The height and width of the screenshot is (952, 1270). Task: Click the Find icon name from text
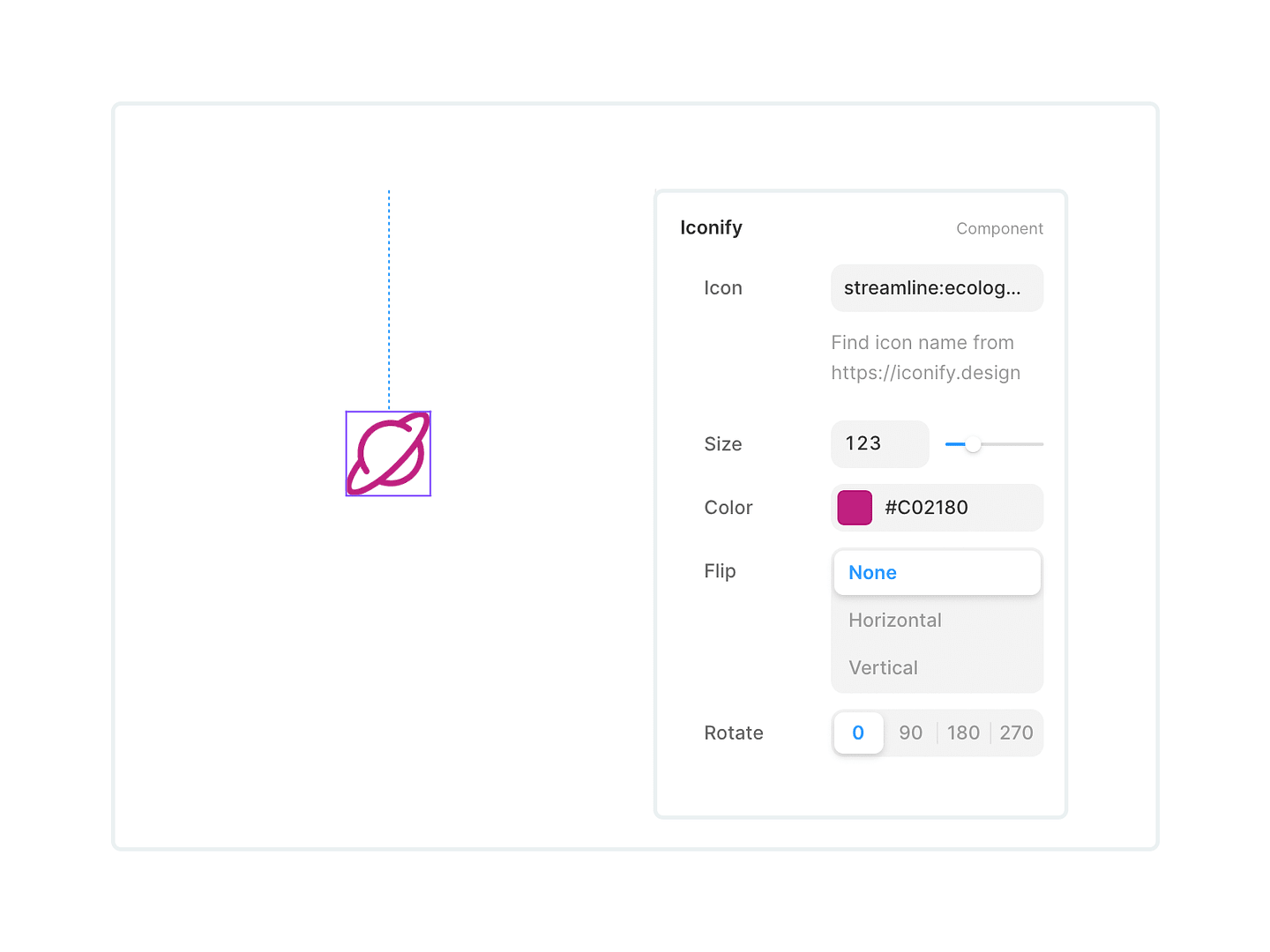pyautogui.click(x=923, y=343)
